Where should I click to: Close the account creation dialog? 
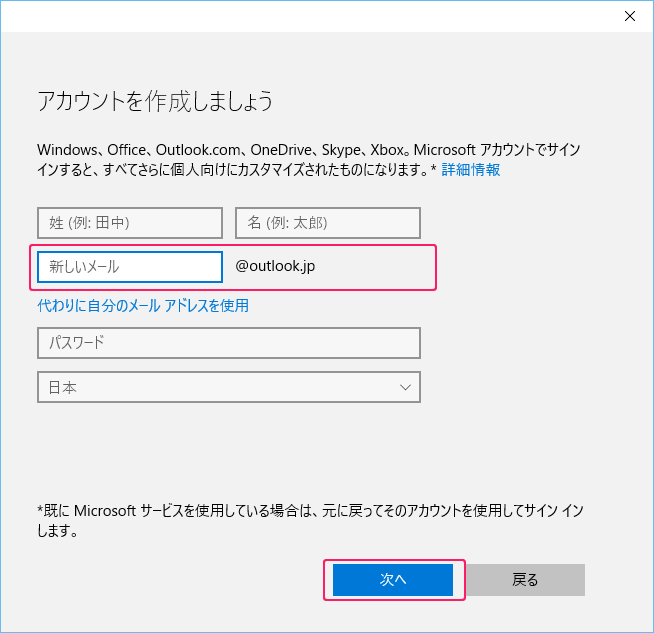pos(630,16)
